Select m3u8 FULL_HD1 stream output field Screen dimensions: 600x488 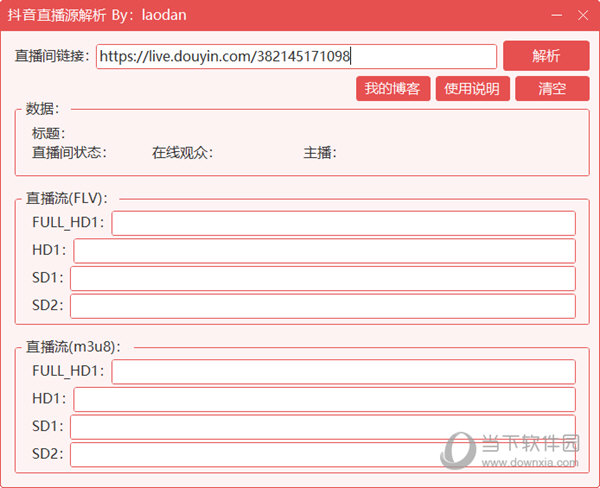pos(344,371)
